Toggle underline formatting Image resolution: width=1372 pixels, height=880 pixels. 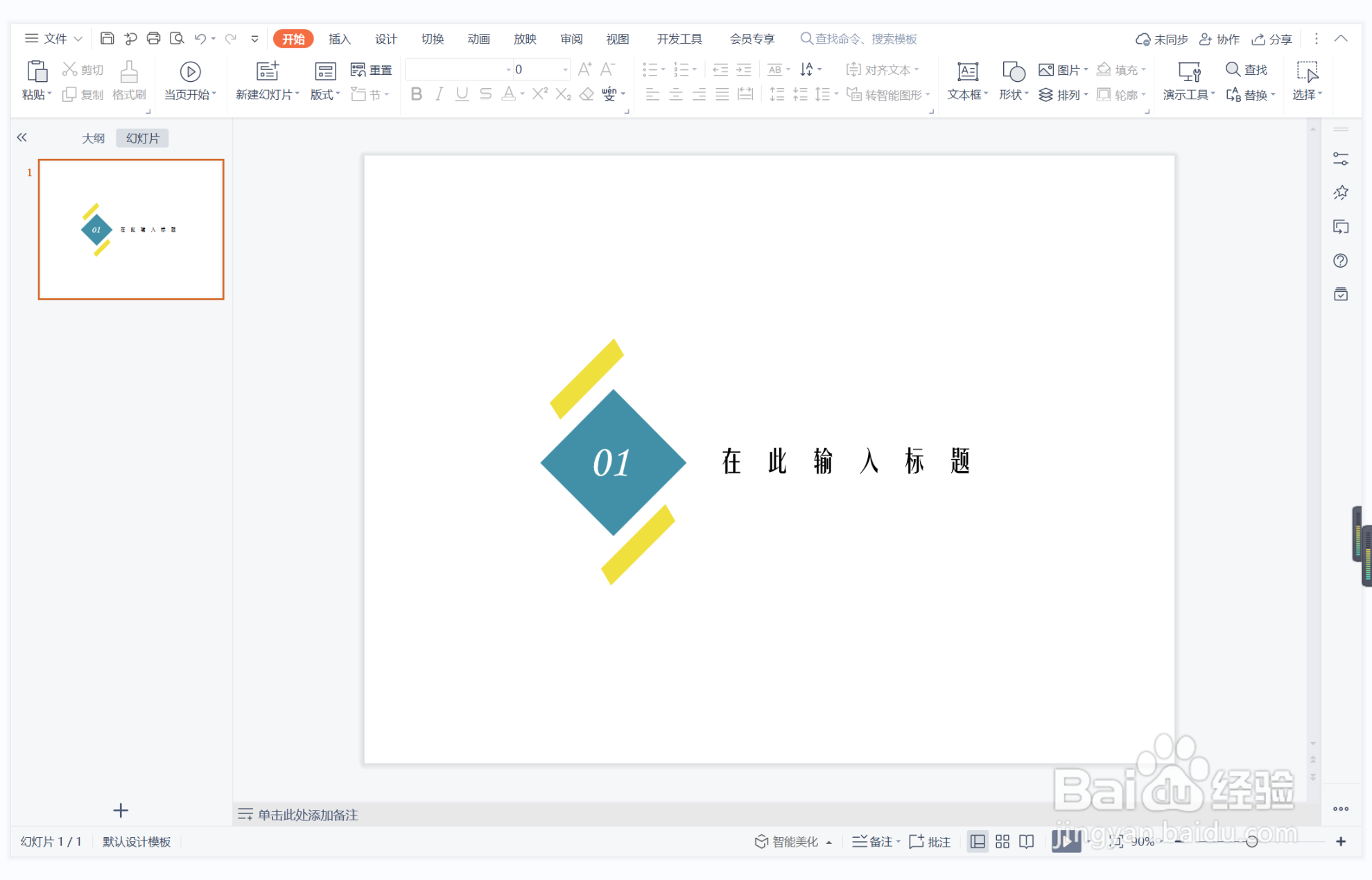pyautogui.click(x=462, y=94)
